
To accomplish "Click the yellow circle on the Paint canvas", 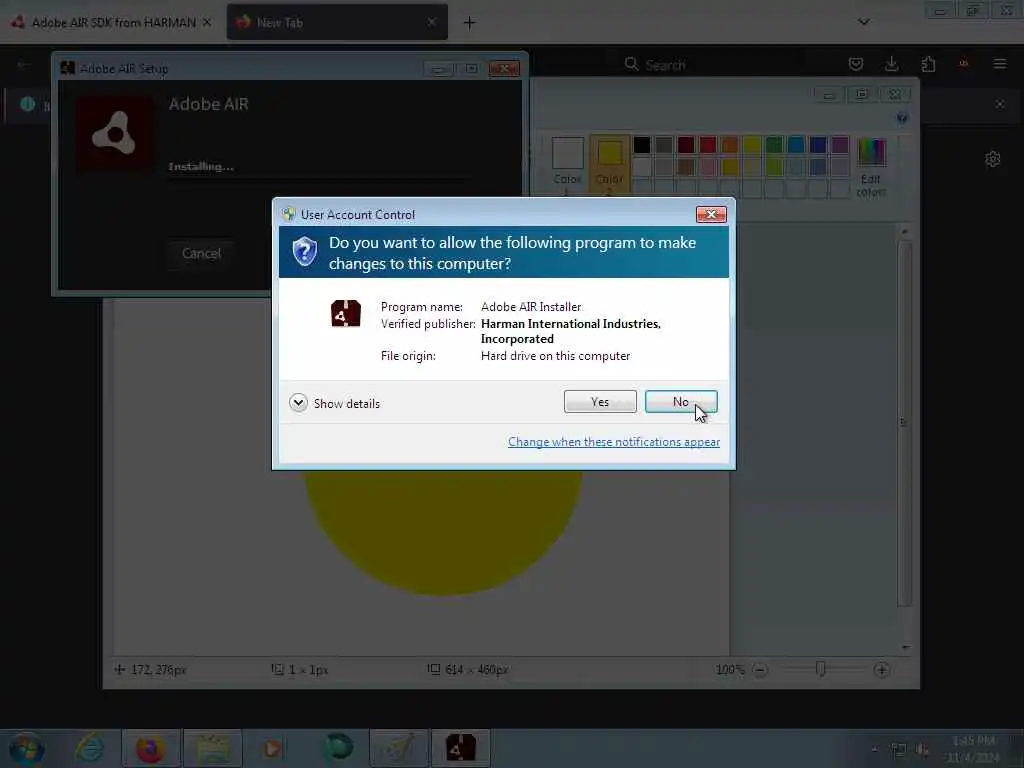I will click(x=444, y=532).
